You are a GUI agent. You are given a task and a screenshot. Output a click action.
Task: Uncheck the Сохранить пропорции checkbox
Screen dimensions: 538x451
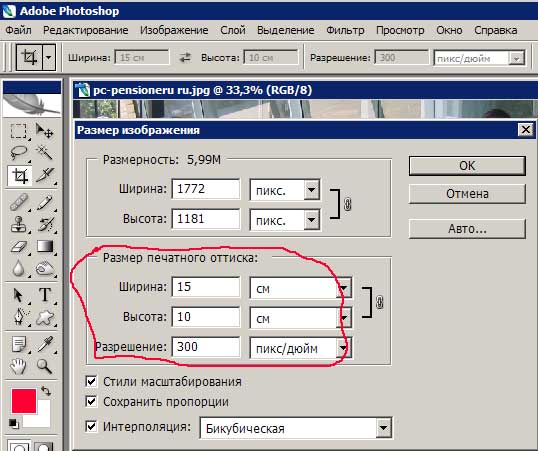pos(91,401)
